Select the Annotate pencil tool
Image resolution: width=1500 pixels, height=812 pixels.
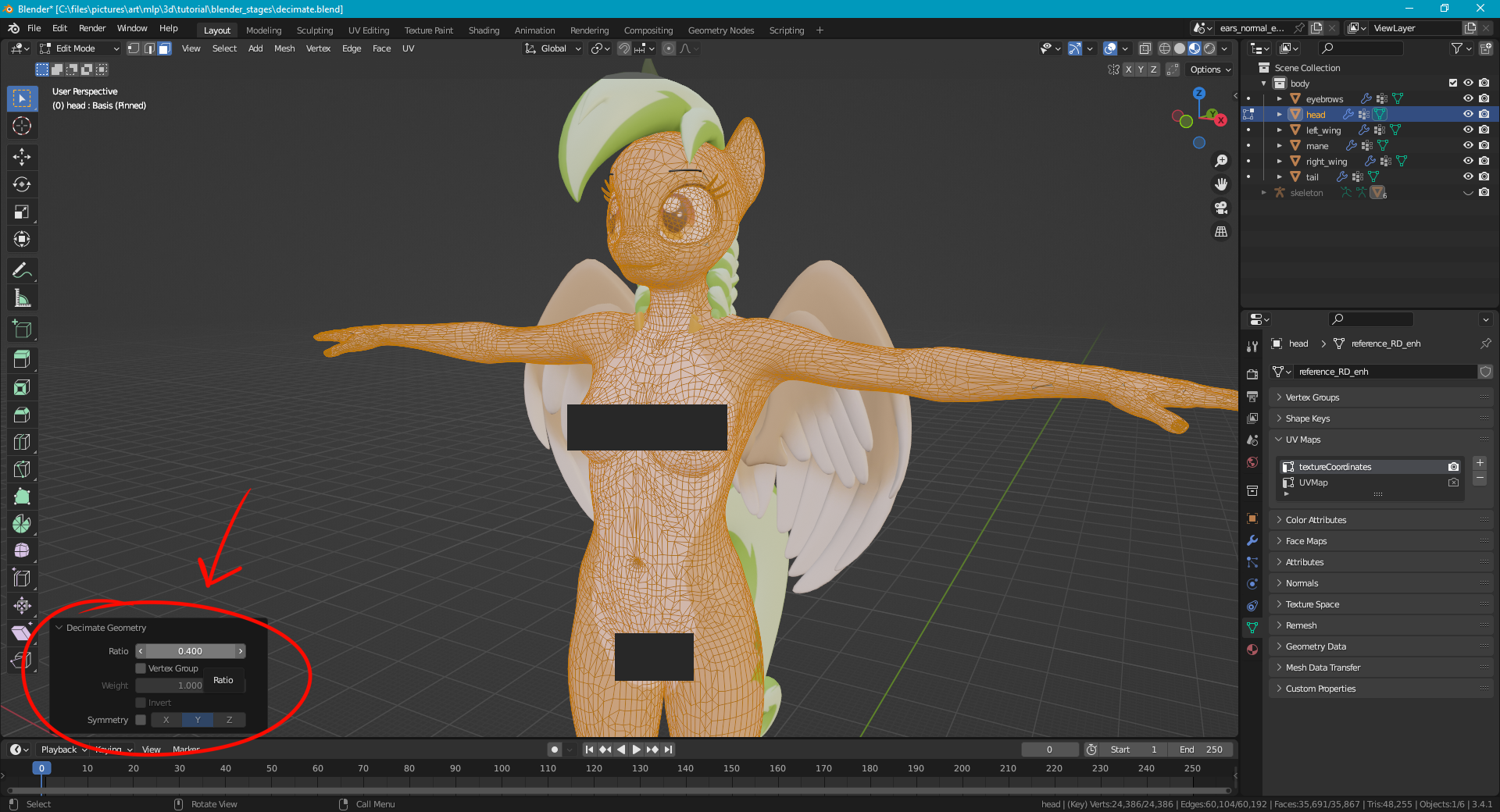[22, 271]
